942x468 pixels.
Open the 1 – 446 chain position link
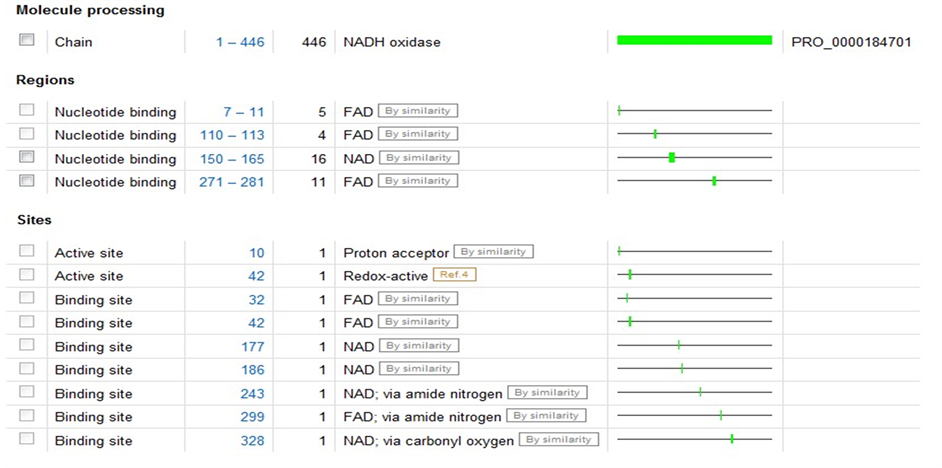240,42
